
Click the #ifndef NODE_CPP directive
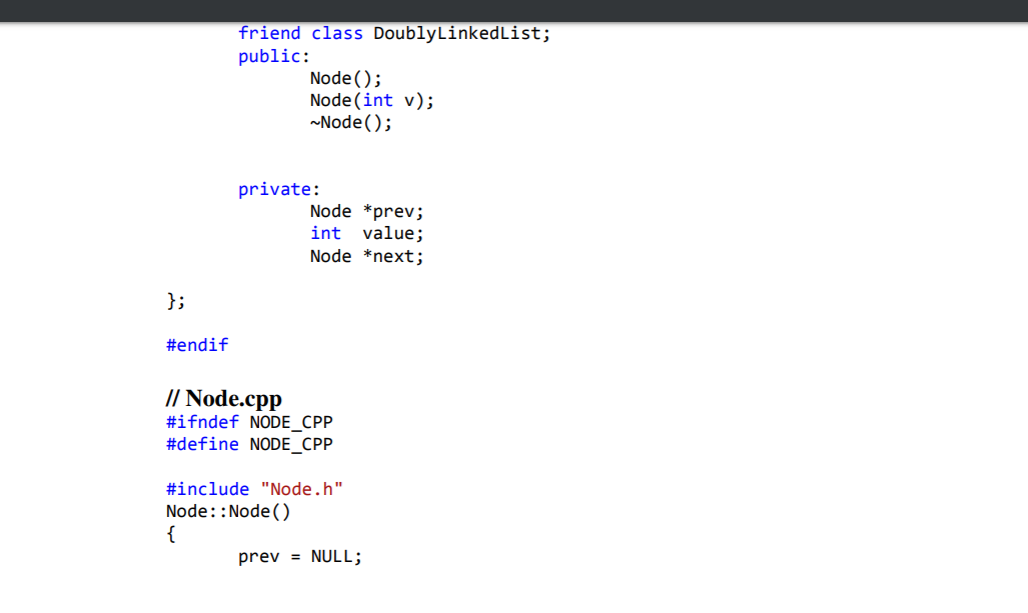[249, 422]
